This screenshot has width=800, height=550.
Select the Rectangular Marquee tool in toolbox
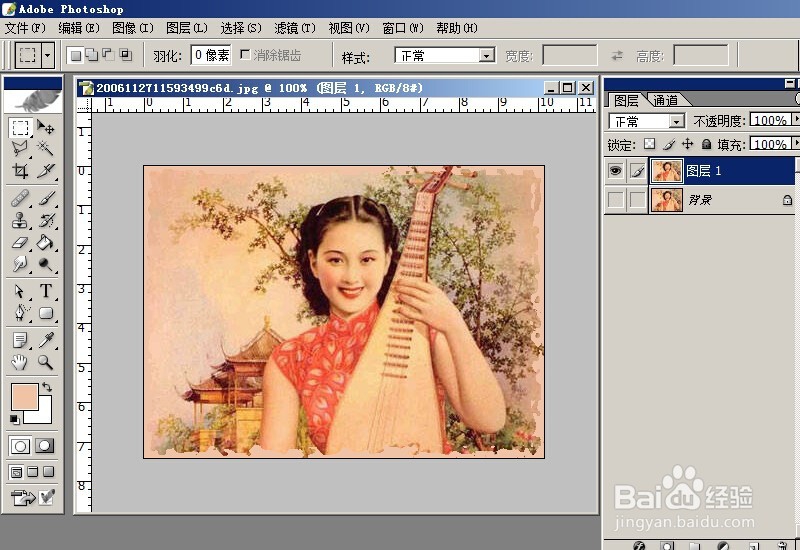20,128
